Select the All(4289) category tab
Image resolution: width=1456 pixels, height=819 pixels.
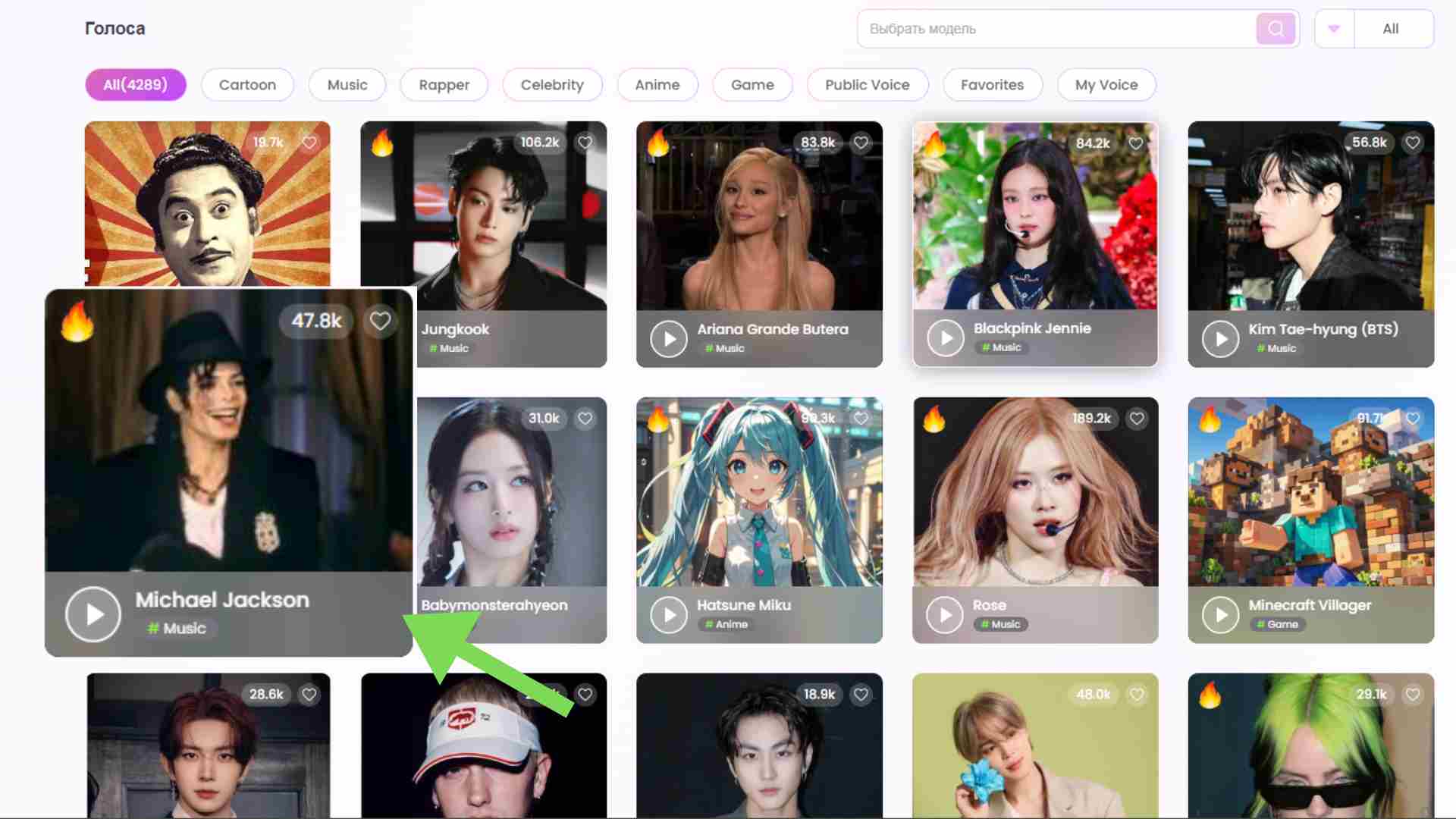point(136,85)
